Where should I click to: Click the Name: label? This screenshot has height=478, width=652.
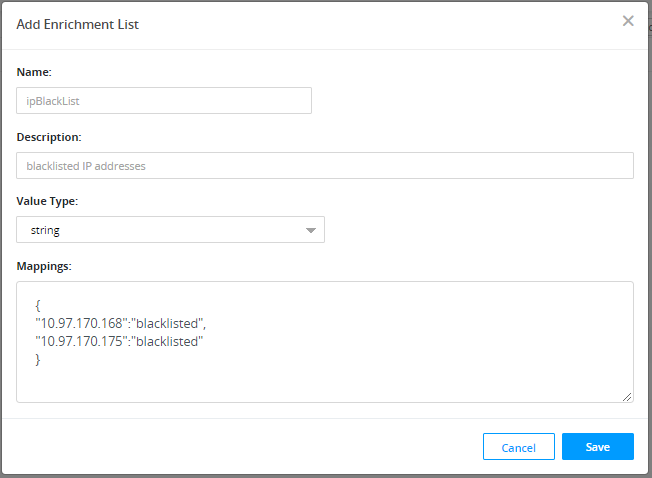34,72
